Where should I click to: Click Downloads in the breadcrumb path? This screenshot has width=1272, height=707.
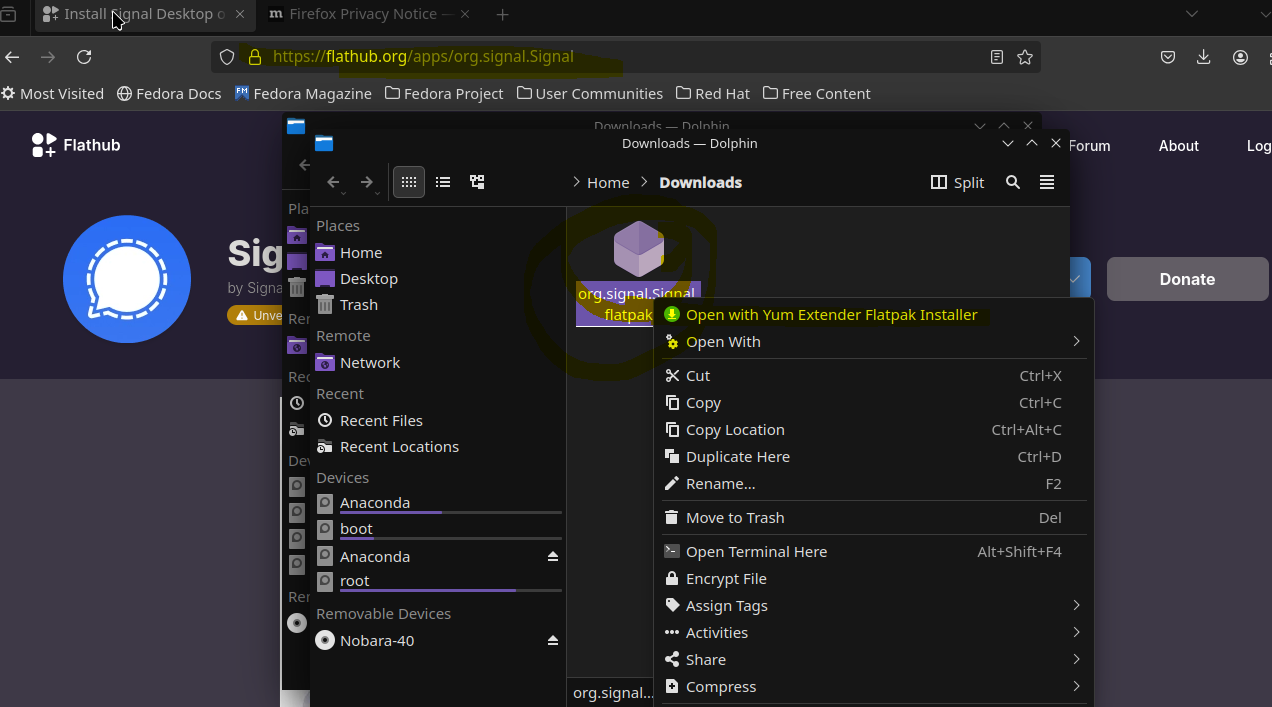(x=700, y=182)
